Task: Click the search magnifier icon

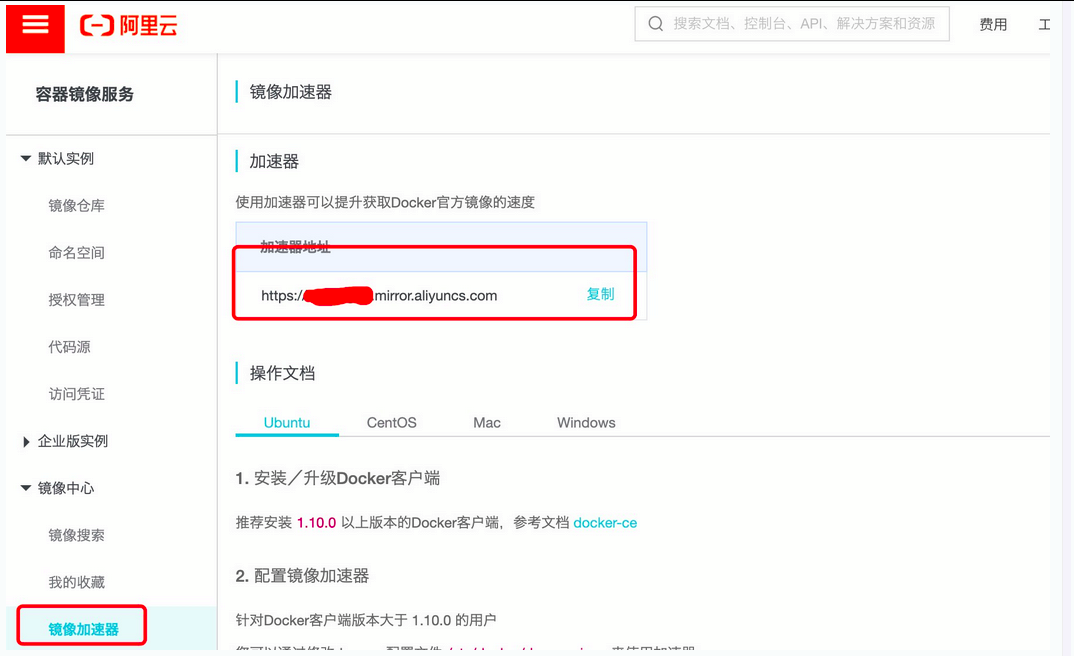Action: [x=655, y=24]
